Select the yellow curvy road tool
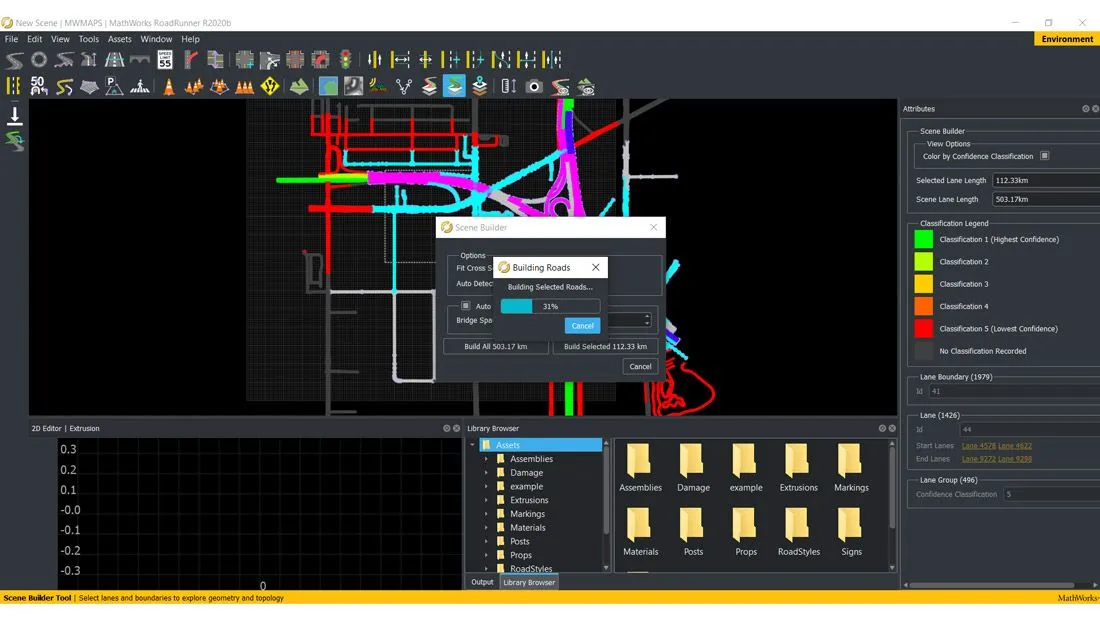The image size is (1100, 618). (x=65, y=86)
